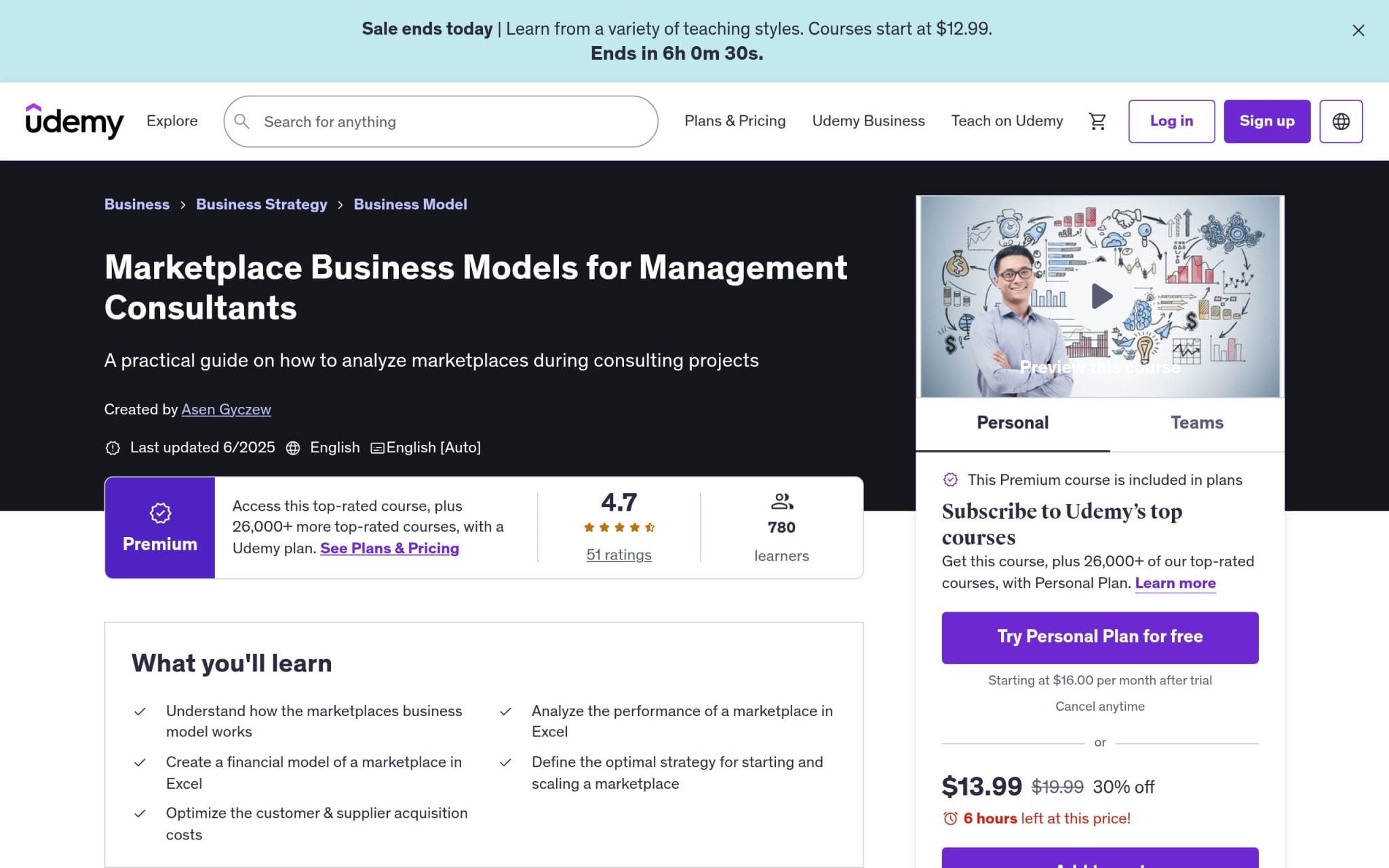Viewport: 1389px width, 868px height.
Task: Open the Explore menu
Action: point(172,121)
